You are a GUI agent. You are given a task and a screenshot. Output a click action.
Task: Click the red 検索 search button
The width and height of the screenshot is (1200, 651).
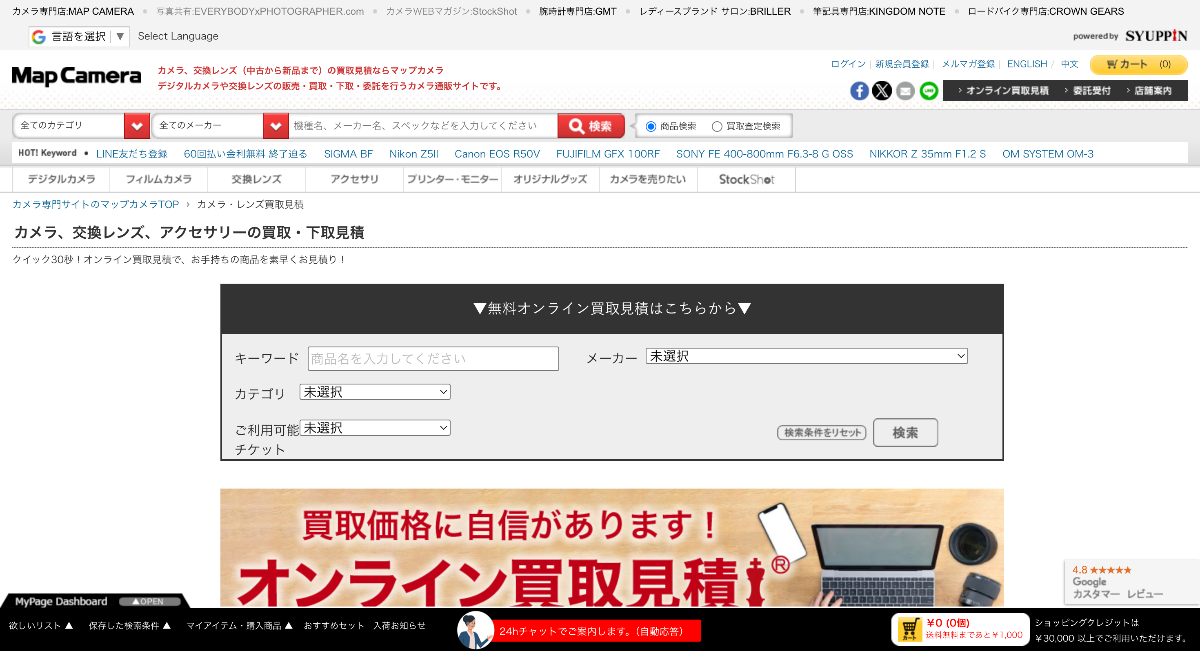click(x=591, y=126)
